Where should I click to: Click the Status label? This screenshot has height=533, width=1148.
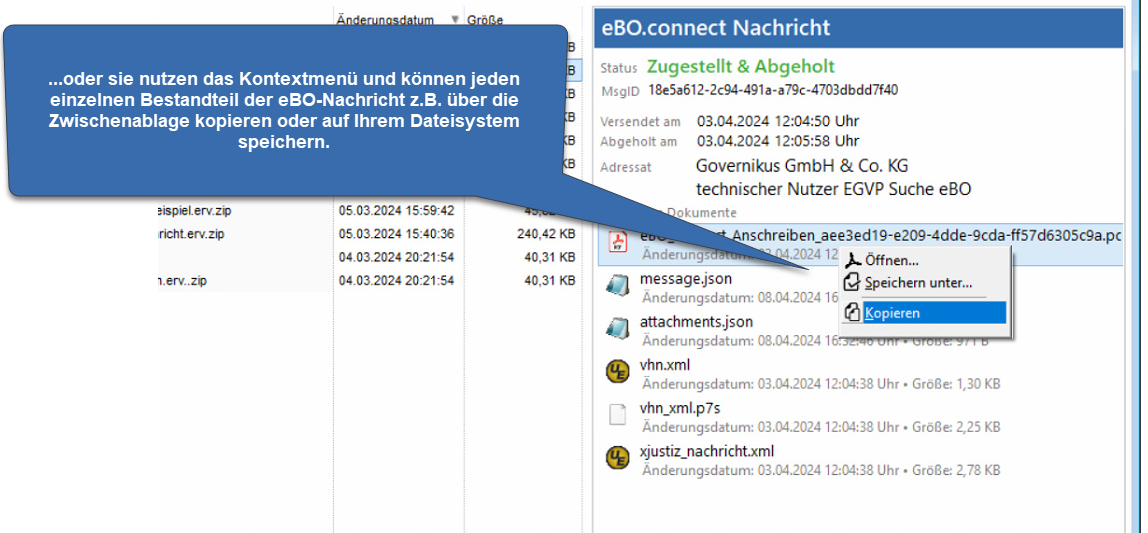click(x=619, y=68)
